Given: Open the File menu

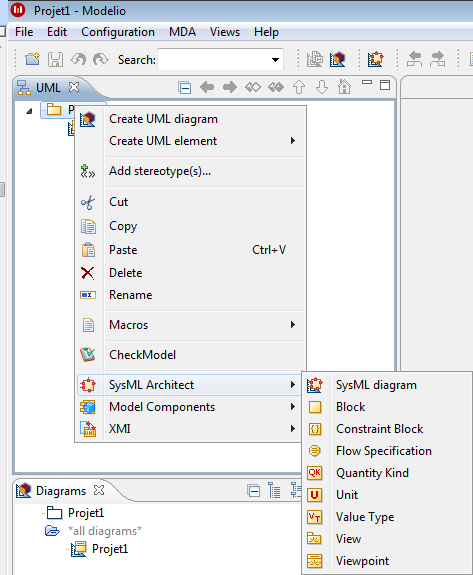Looking at the screenshot, I should point(24,32).
